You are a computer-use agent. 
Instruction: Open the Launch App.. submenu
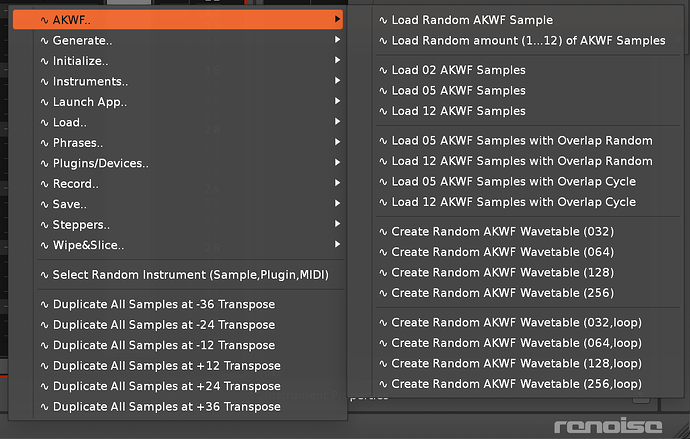(178, 102)
